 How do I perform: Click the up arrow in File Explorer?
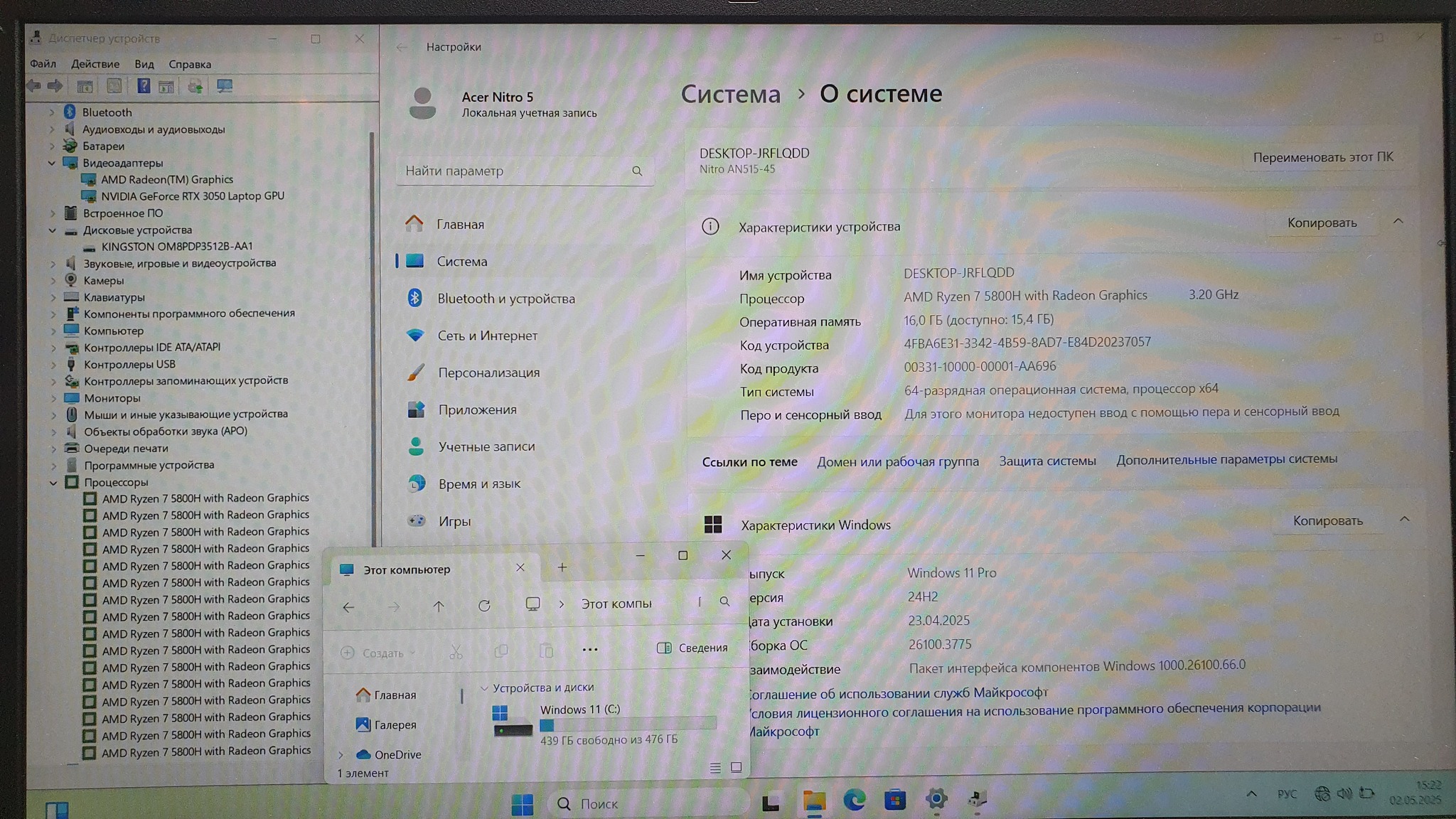[439, 606]
